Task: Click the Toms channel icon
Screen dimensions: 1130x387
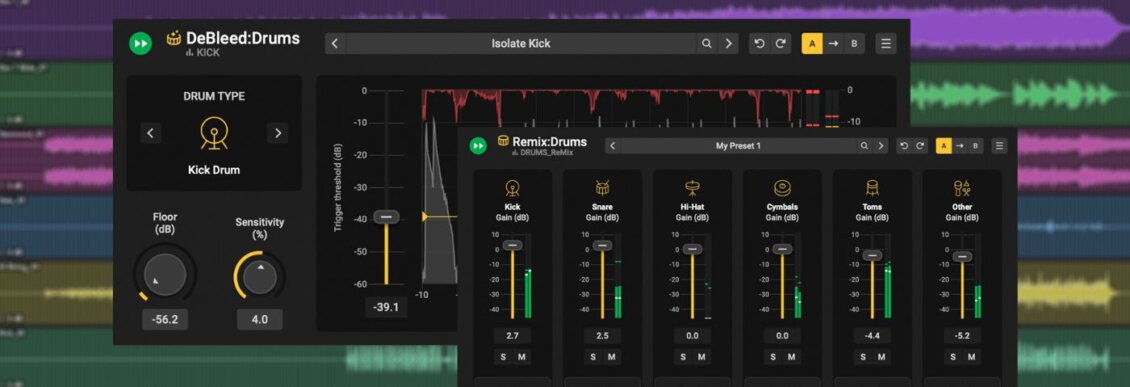Action: [x=872, y=188]
